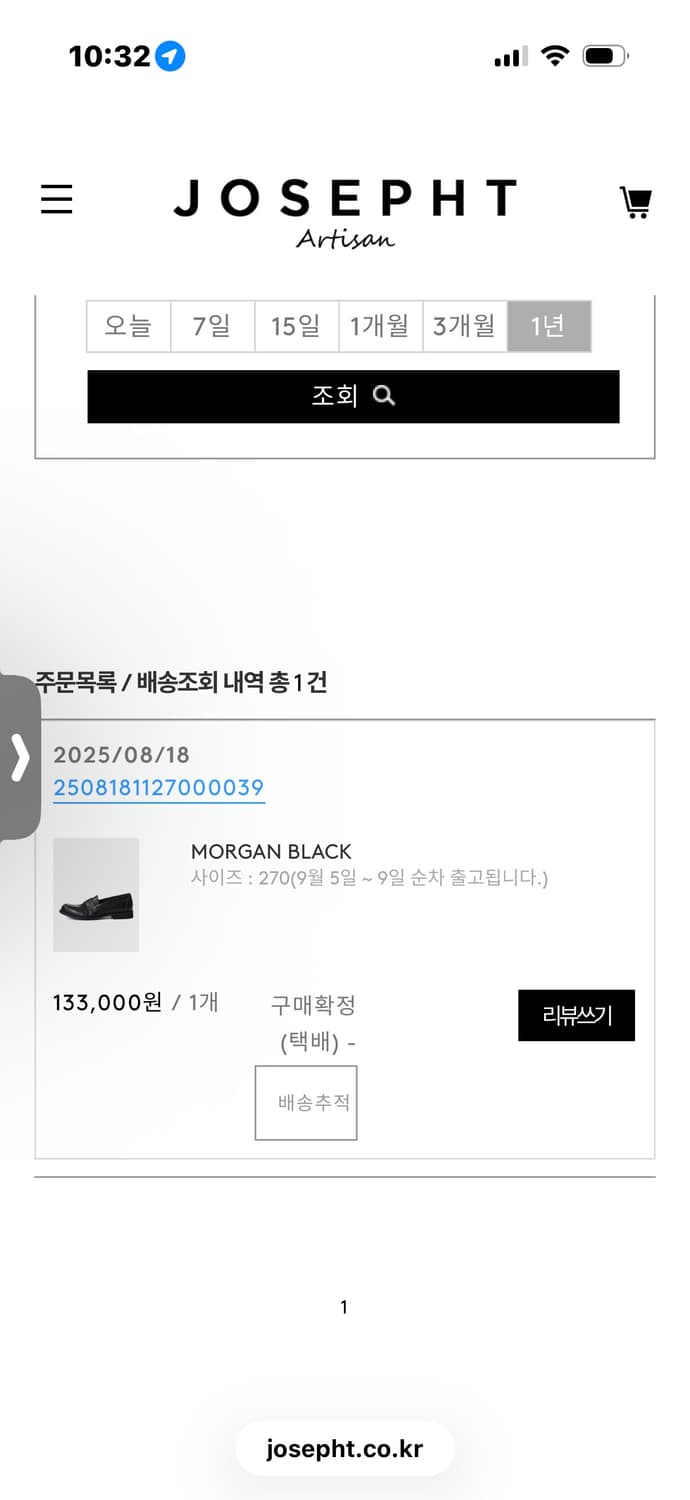Click the 리뷰쓰기 review button
Screen dimensions: 690x1500
pos(576,1015)
